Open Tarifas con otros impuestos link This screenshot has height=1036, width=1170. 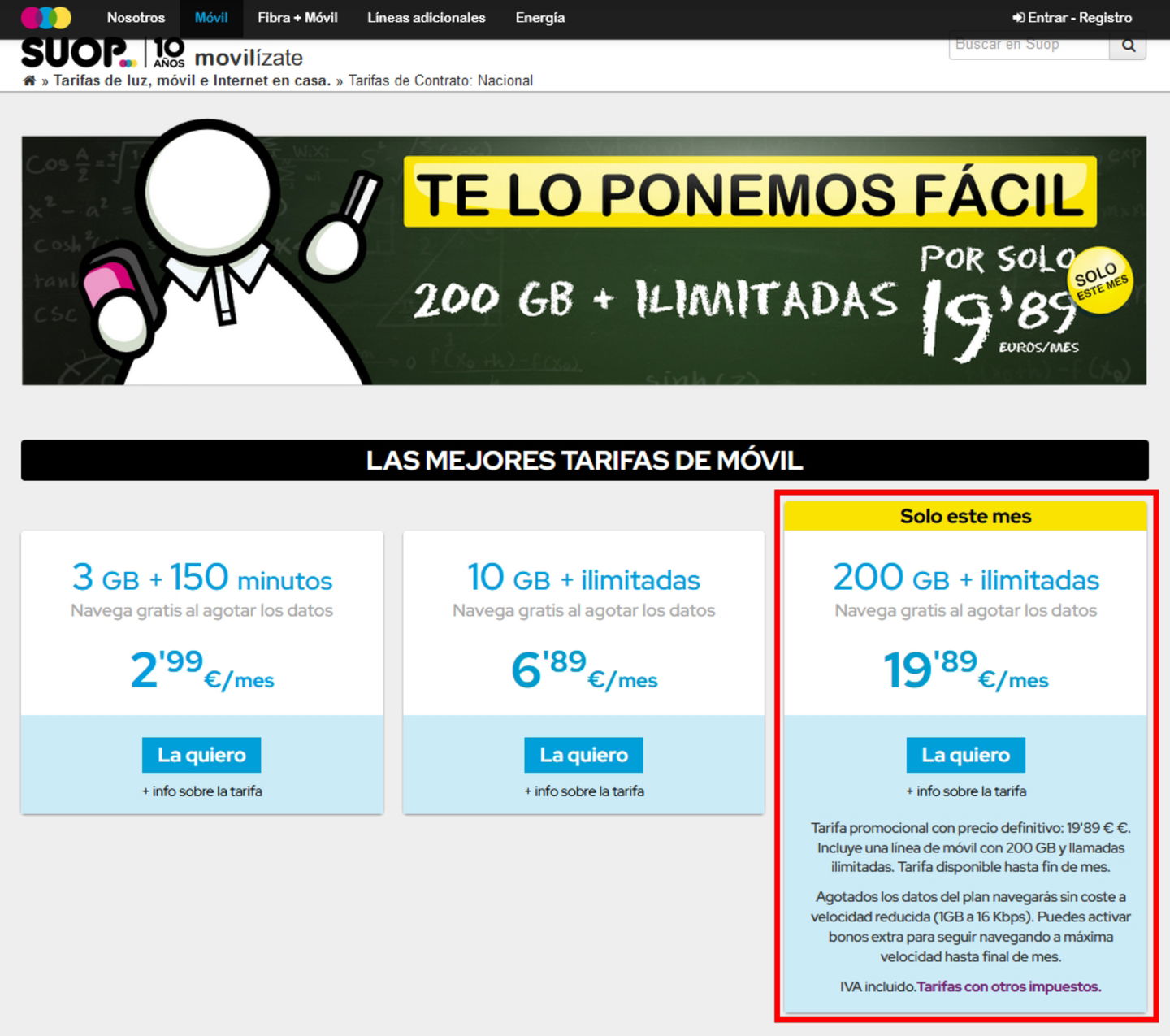pyautogui.click(x=1009, y=986)
